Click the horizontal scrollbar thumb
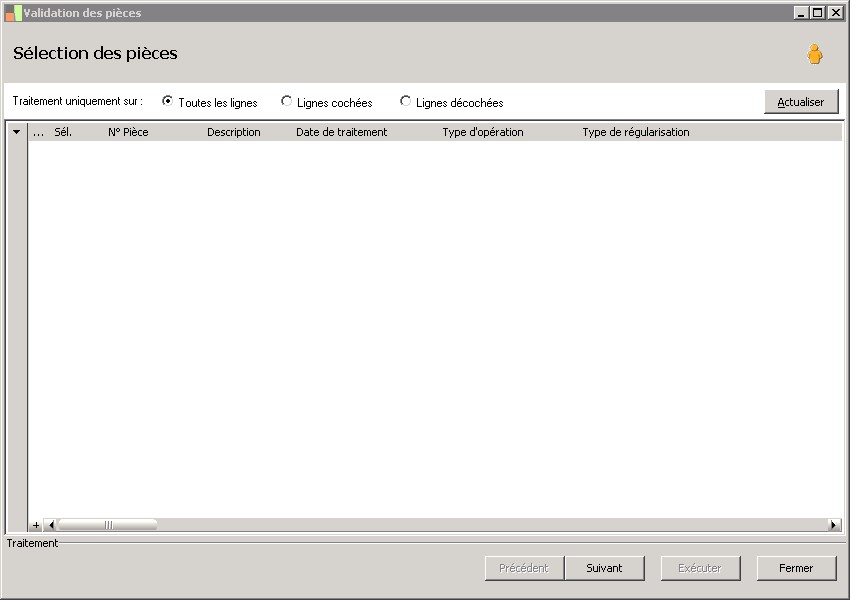This screenshot has width=850, height=600. [108, 525]
